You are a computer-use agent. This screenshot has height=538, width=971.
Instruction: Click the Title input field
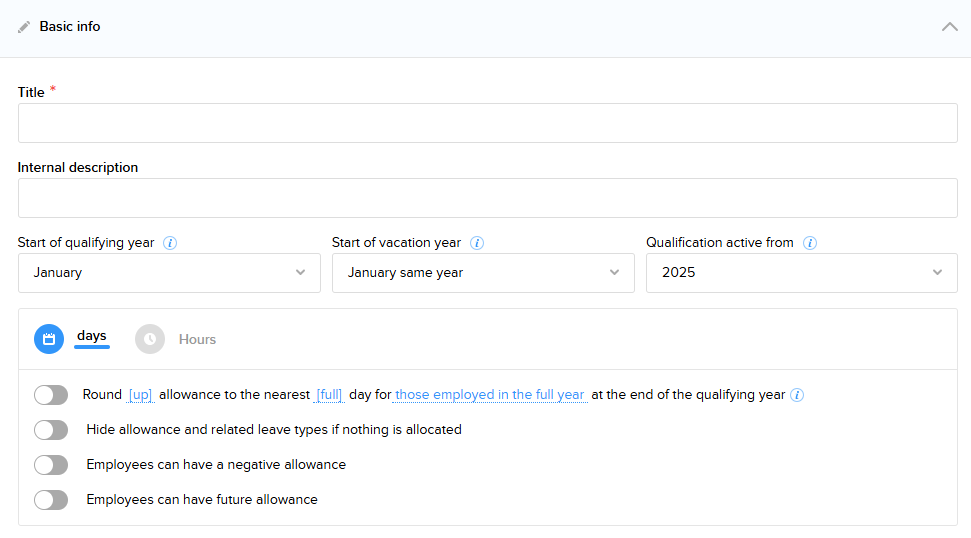point(487,123)
